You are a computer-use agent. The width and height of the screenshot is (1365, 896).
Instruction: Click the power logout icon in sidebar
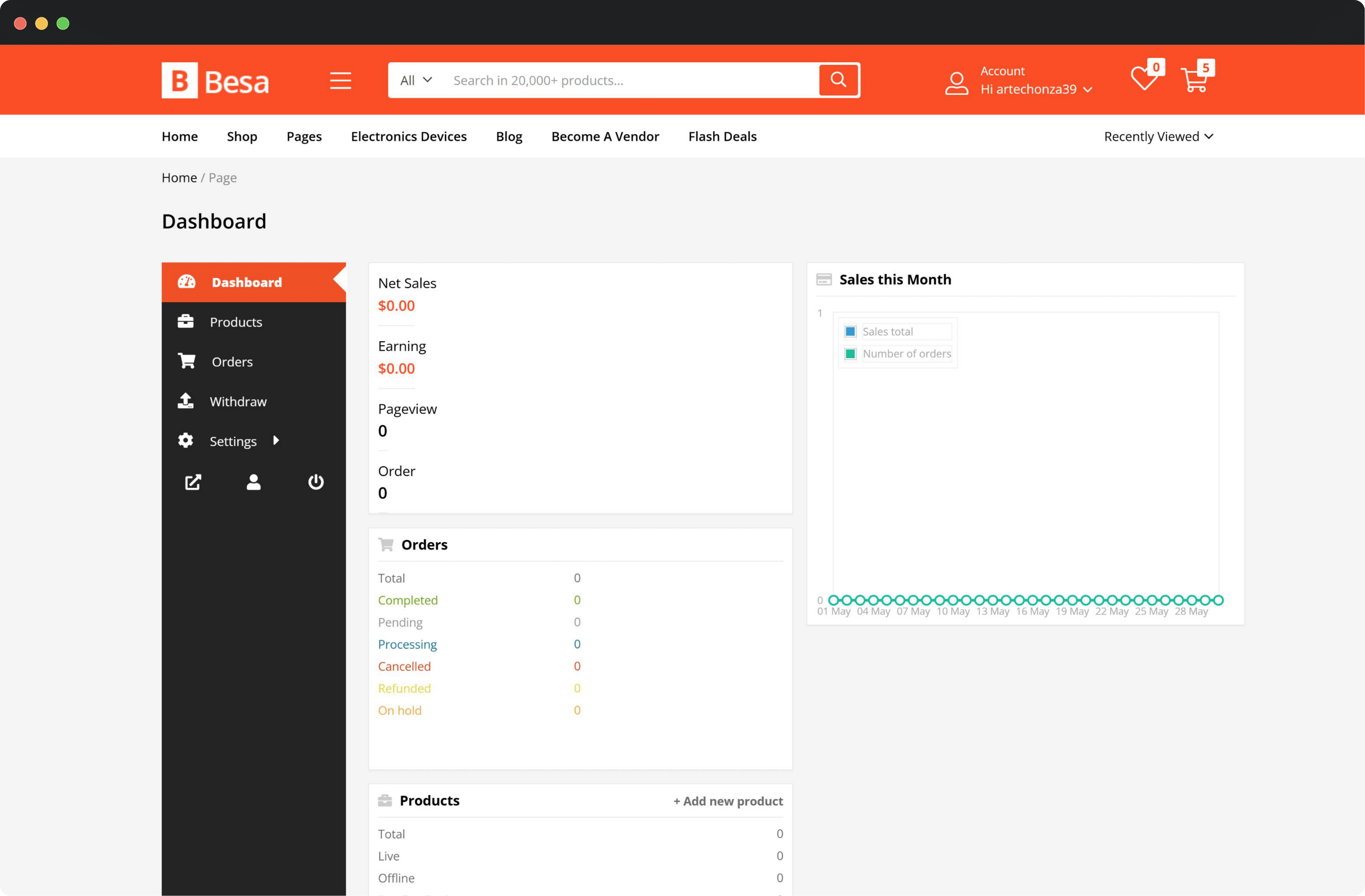pos(316,482)
